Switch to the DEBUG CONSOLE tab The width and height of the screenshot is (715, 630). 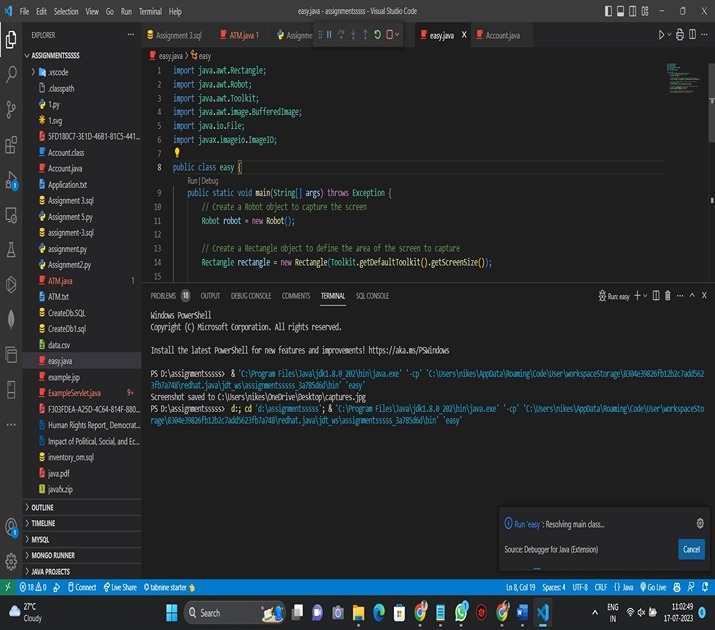pyautogui.click(x=250, y=296)
